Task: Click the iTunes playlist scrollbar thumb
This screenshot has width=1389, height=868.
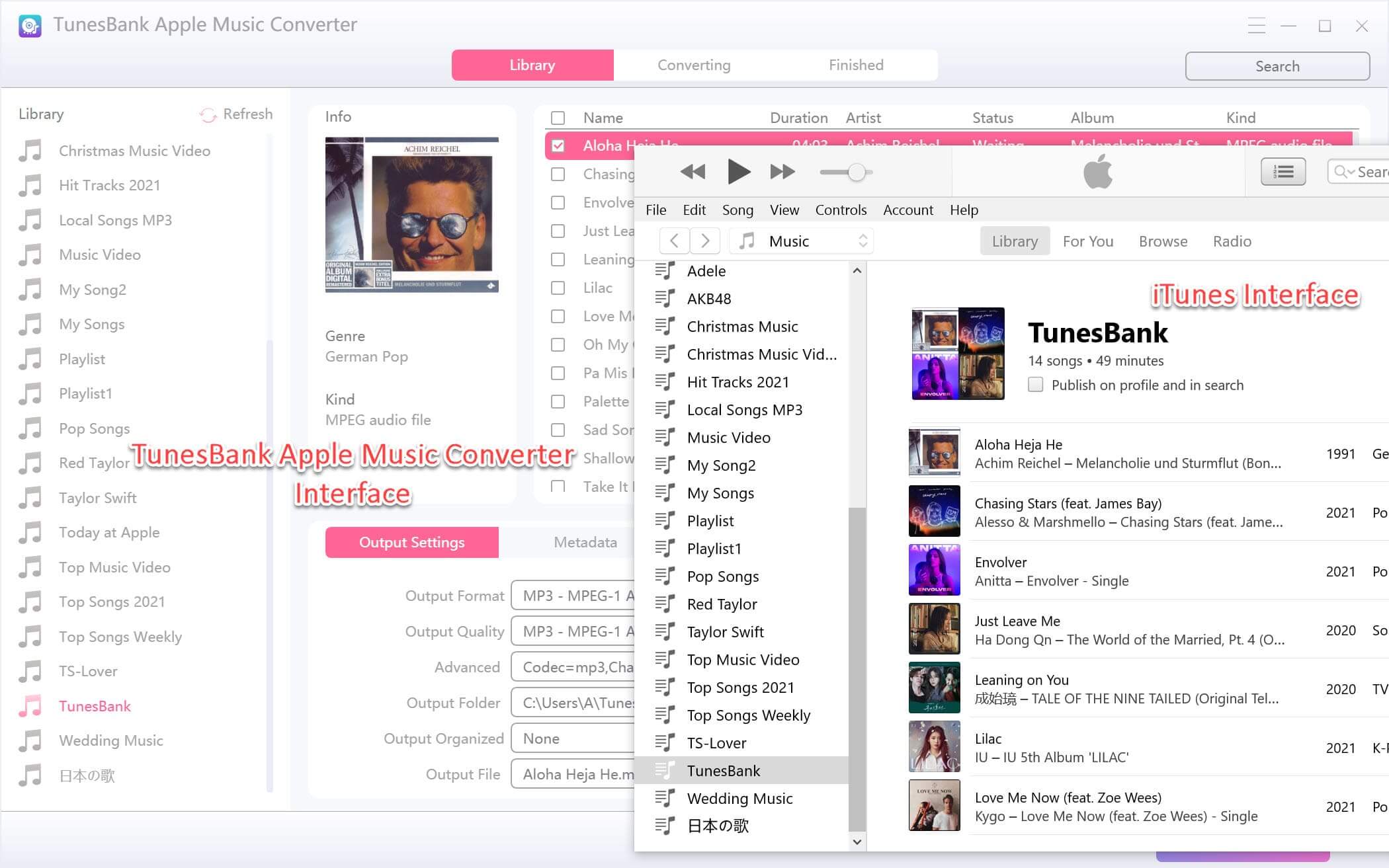Action: pos(857,669)
